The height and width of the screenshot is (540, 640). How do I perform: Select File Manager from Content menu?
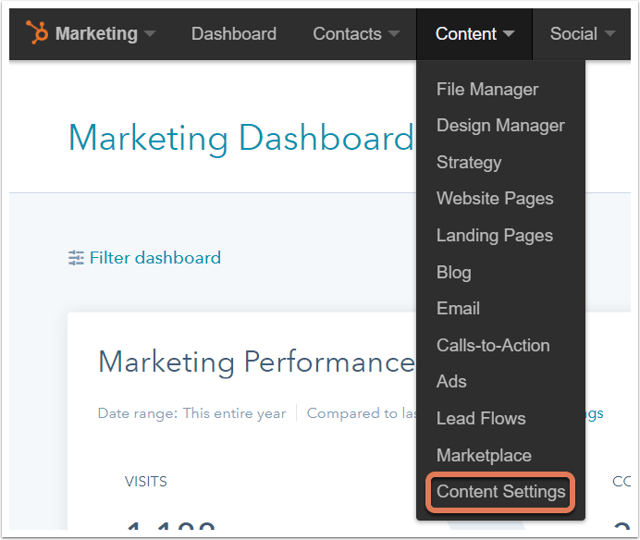point(487,89)
